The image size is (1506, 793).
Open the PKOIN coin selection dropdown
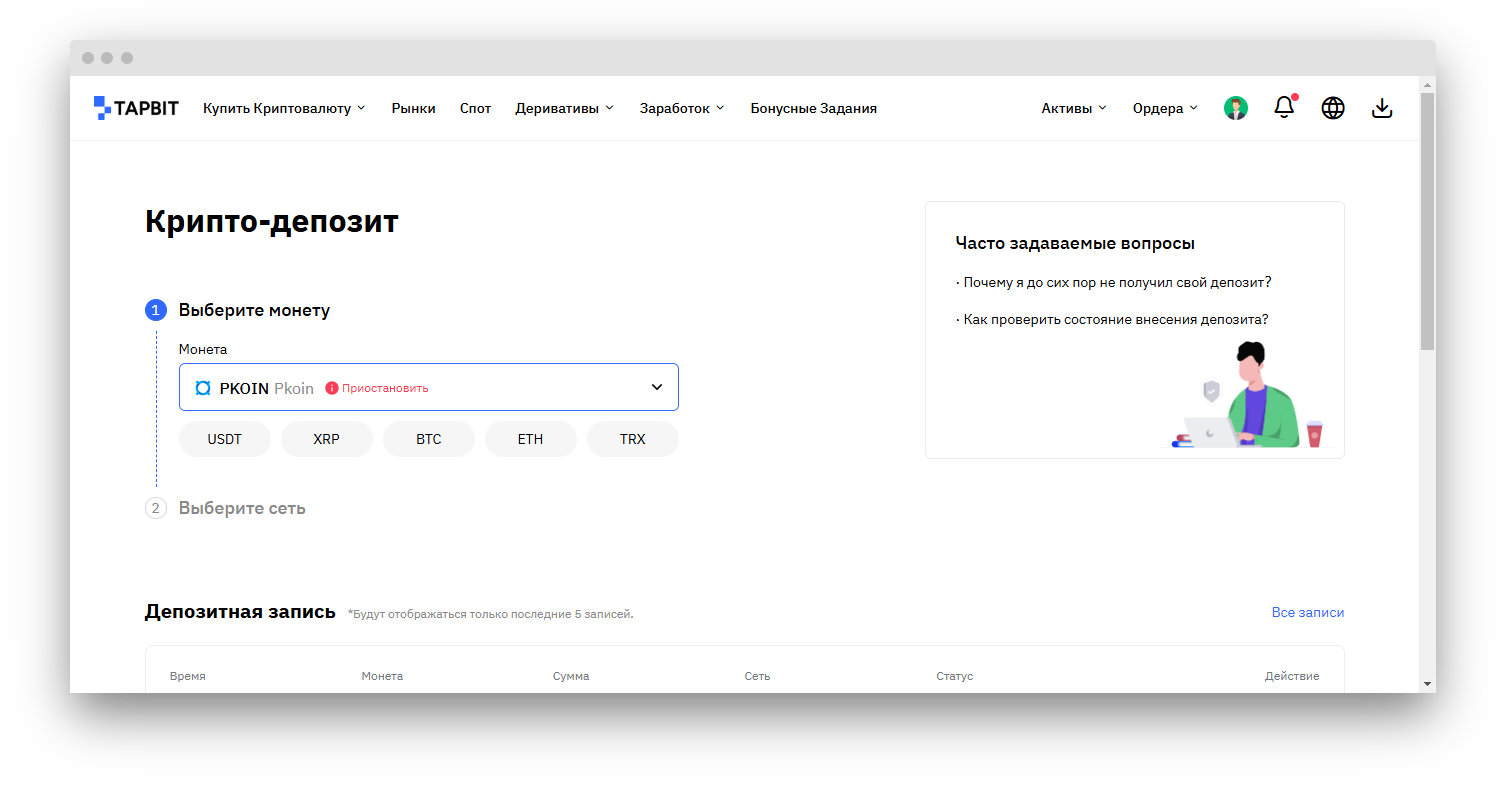[429, 387]
